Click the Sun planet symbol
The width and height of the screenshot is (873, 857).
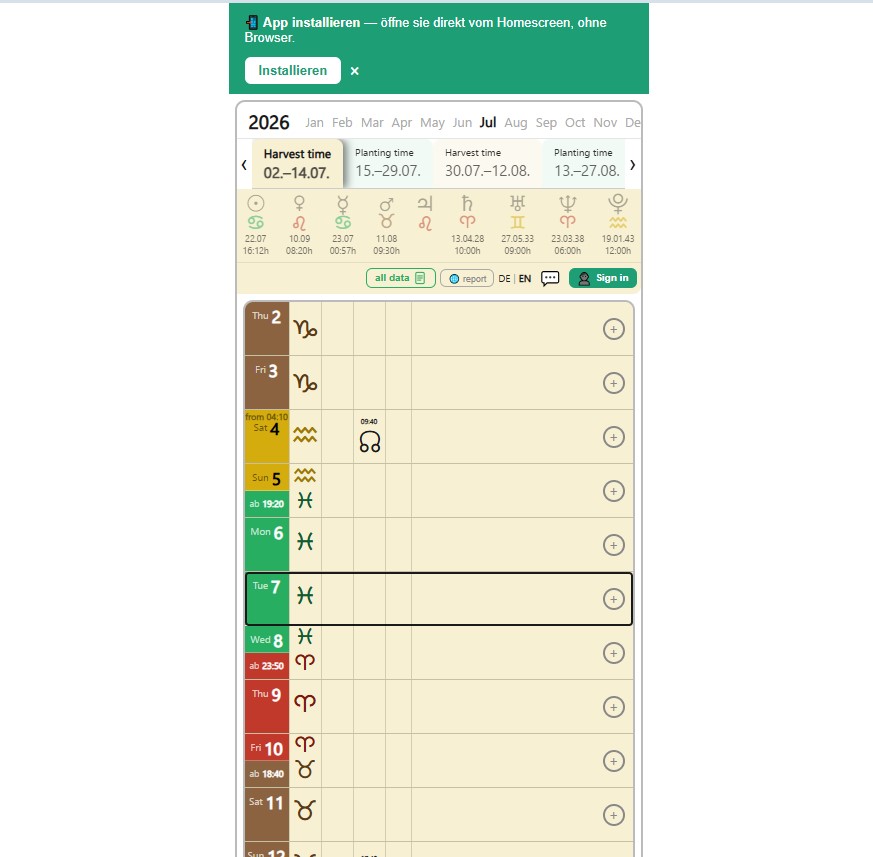[x=256, y=203]
